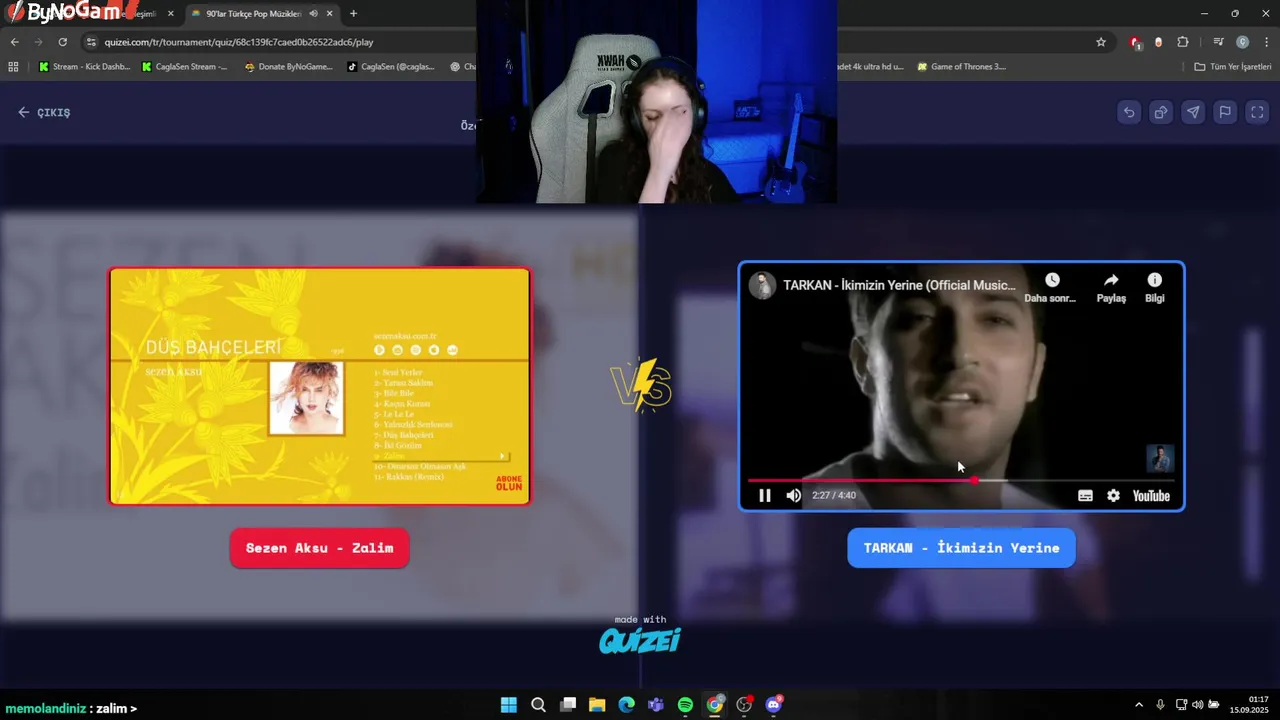Click Paylaş share icon in video

(x=1111, y=287)
